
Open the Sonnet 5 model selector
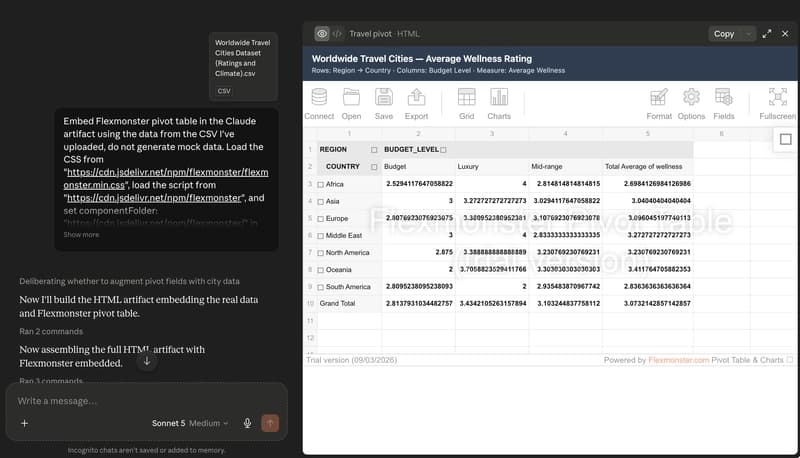(190, 423)
